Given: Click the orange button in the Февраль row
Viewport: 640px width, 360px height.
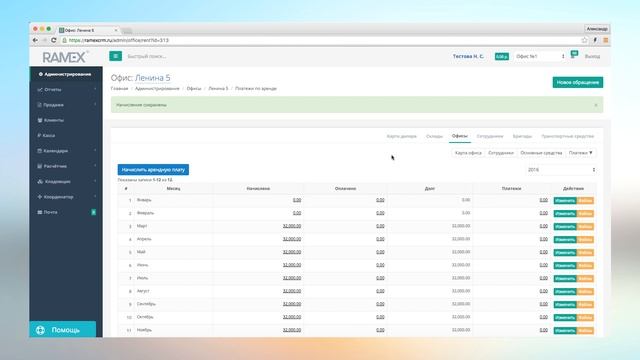Looking at the screenshot, I should point(585,213).
